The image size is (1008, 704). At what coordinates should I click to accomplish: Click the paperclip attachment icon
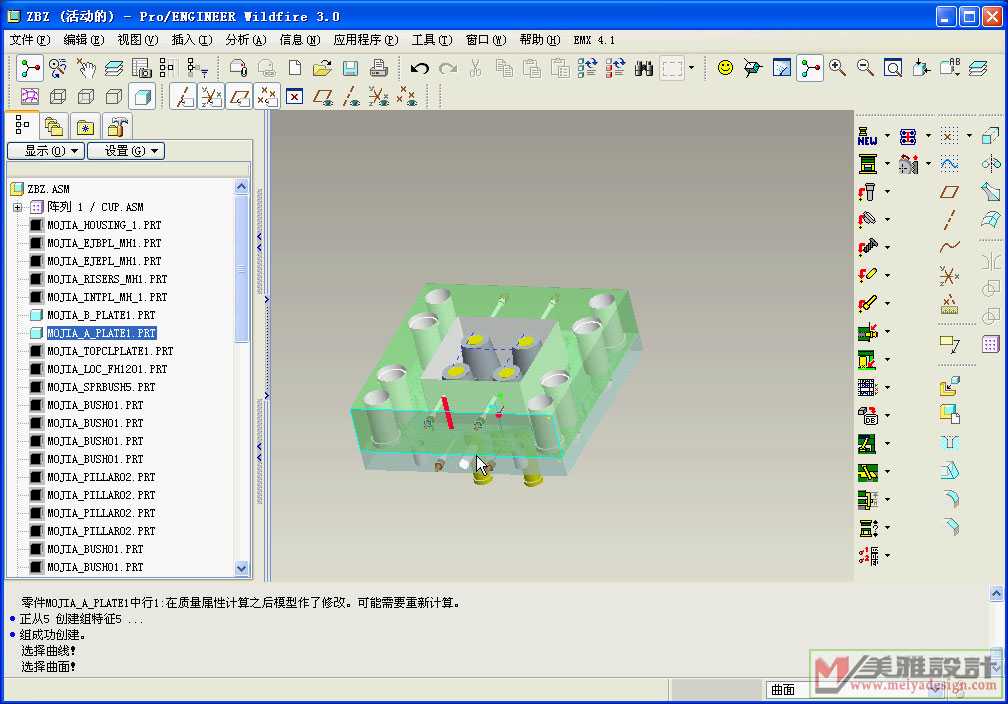point(238,68)
